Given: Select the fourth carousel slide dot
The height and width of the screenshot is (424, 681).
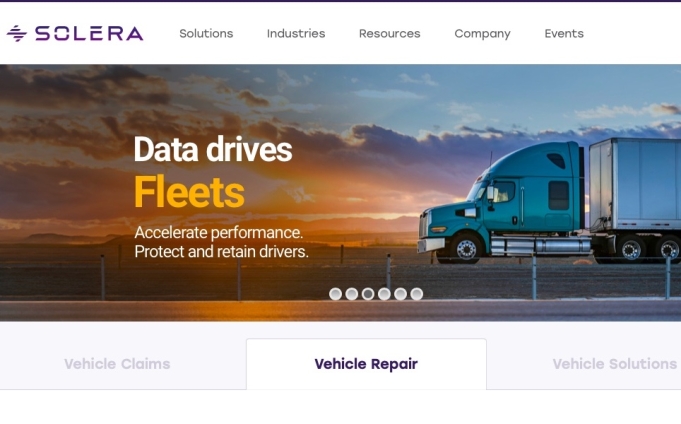Looking at the screenshot, I should [384, 294].
